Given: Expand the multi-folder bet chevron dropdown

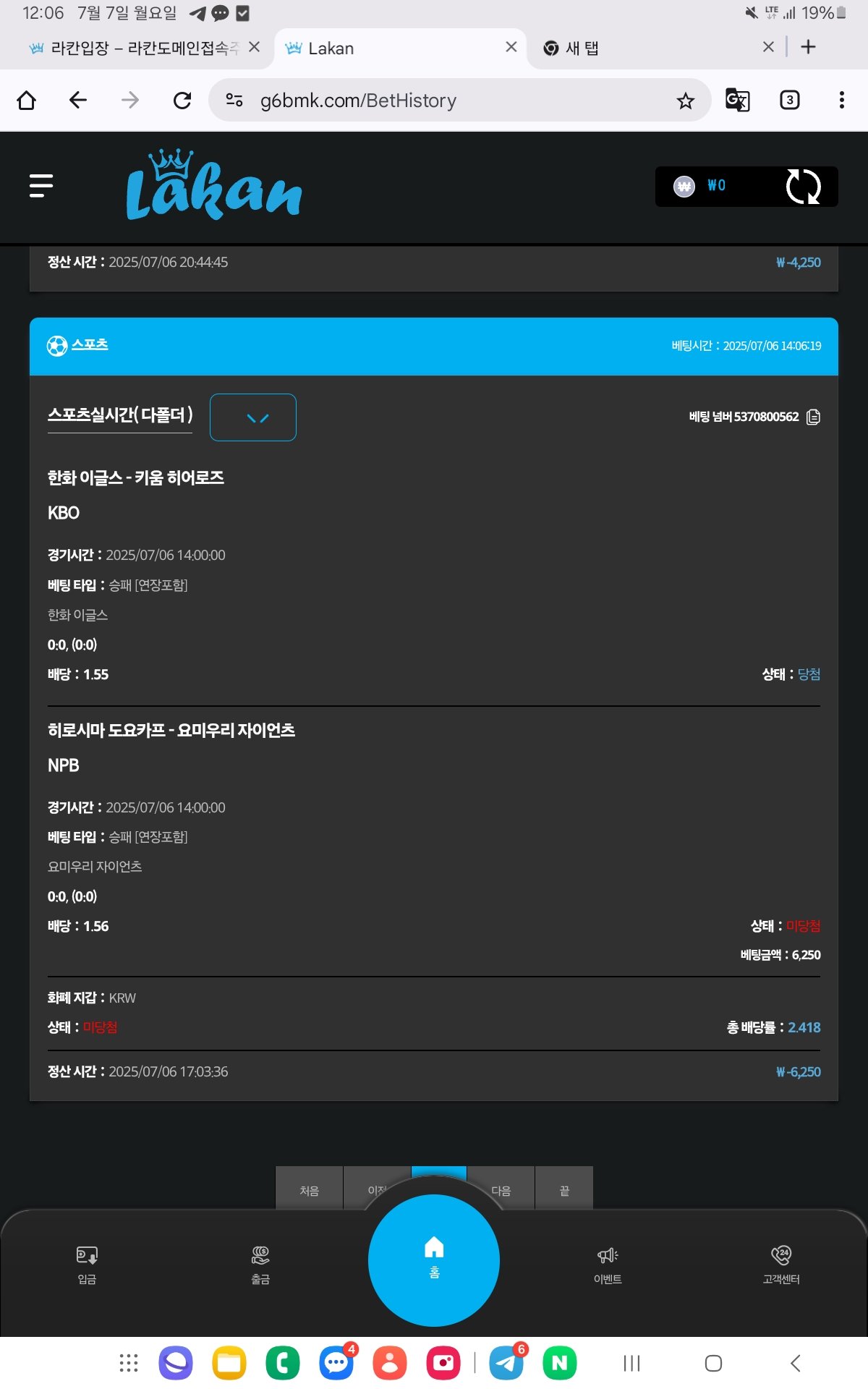Looking at the screenshot, I should (x=253, y=417).
